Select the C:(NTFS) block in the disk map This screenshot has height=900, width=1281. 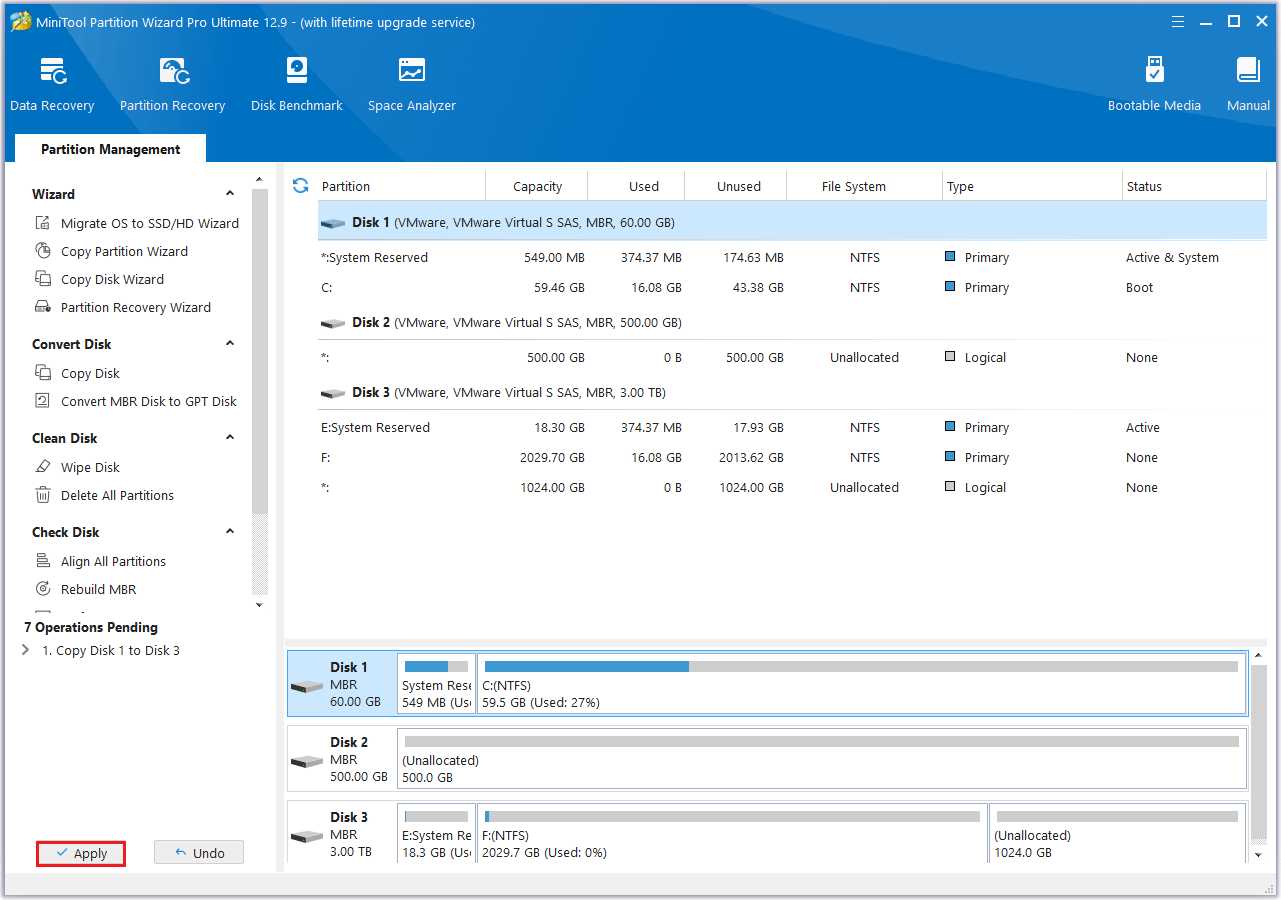coord(861,684)
